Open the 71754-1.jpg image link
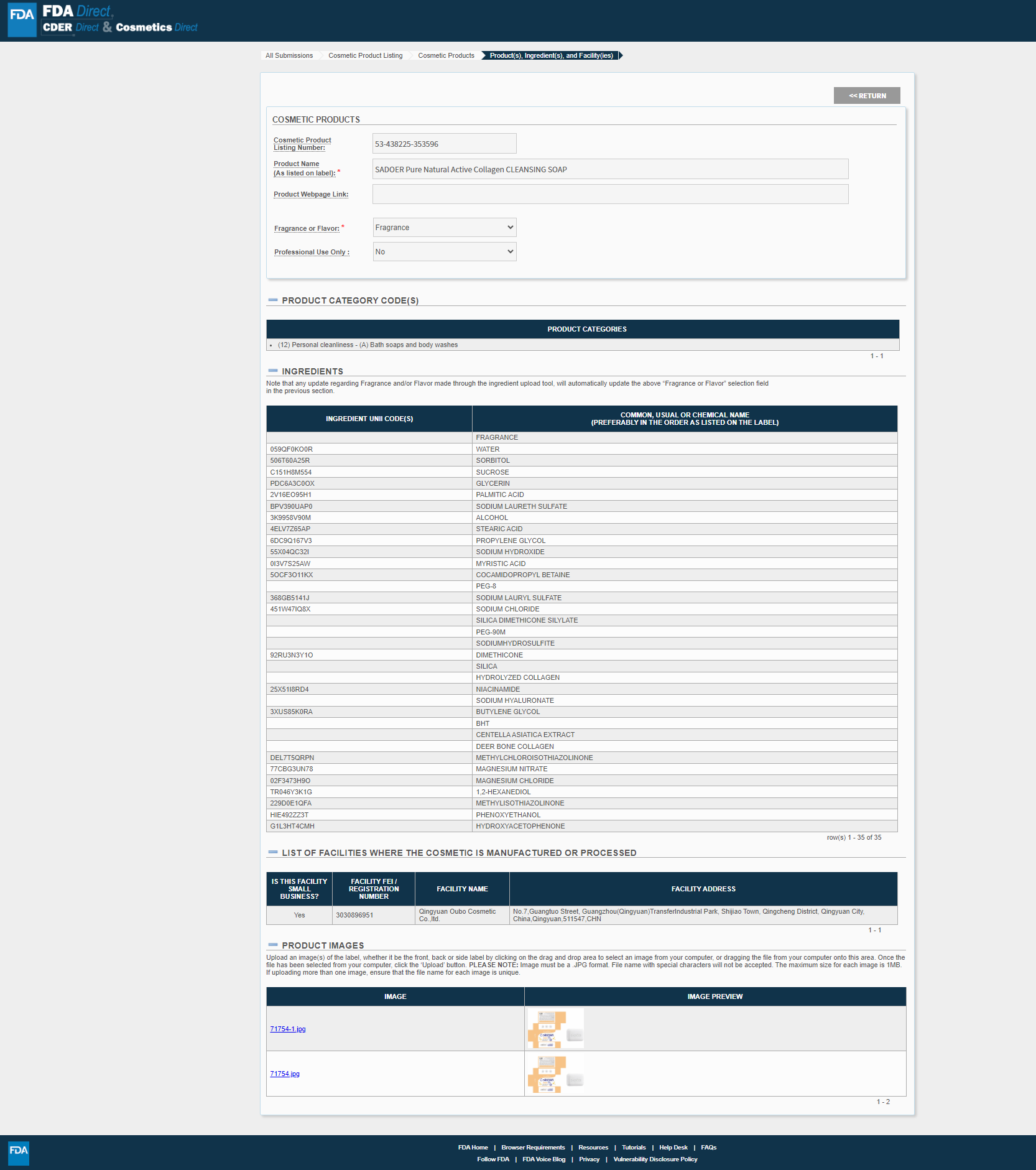Image resolution: width=1036 pixels, height=1170 pixels. 288,1029
